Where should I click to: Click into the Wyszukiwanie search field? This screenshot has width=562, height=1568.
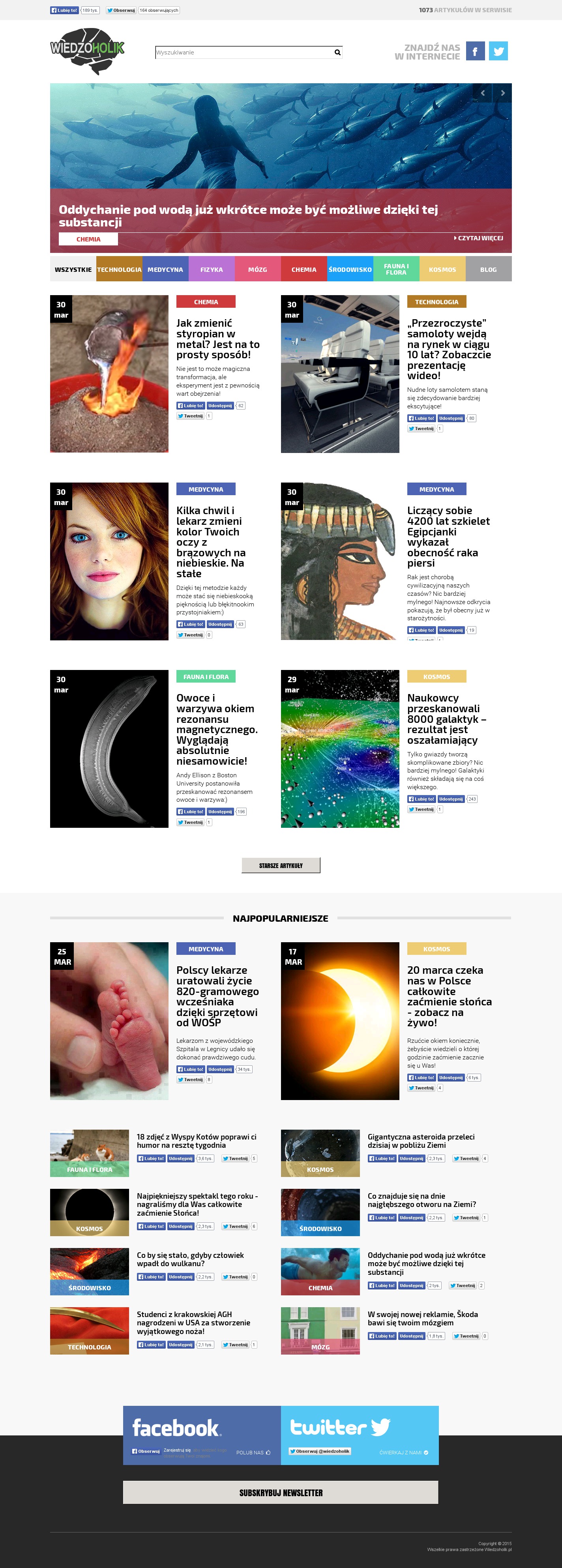[244, 52]
